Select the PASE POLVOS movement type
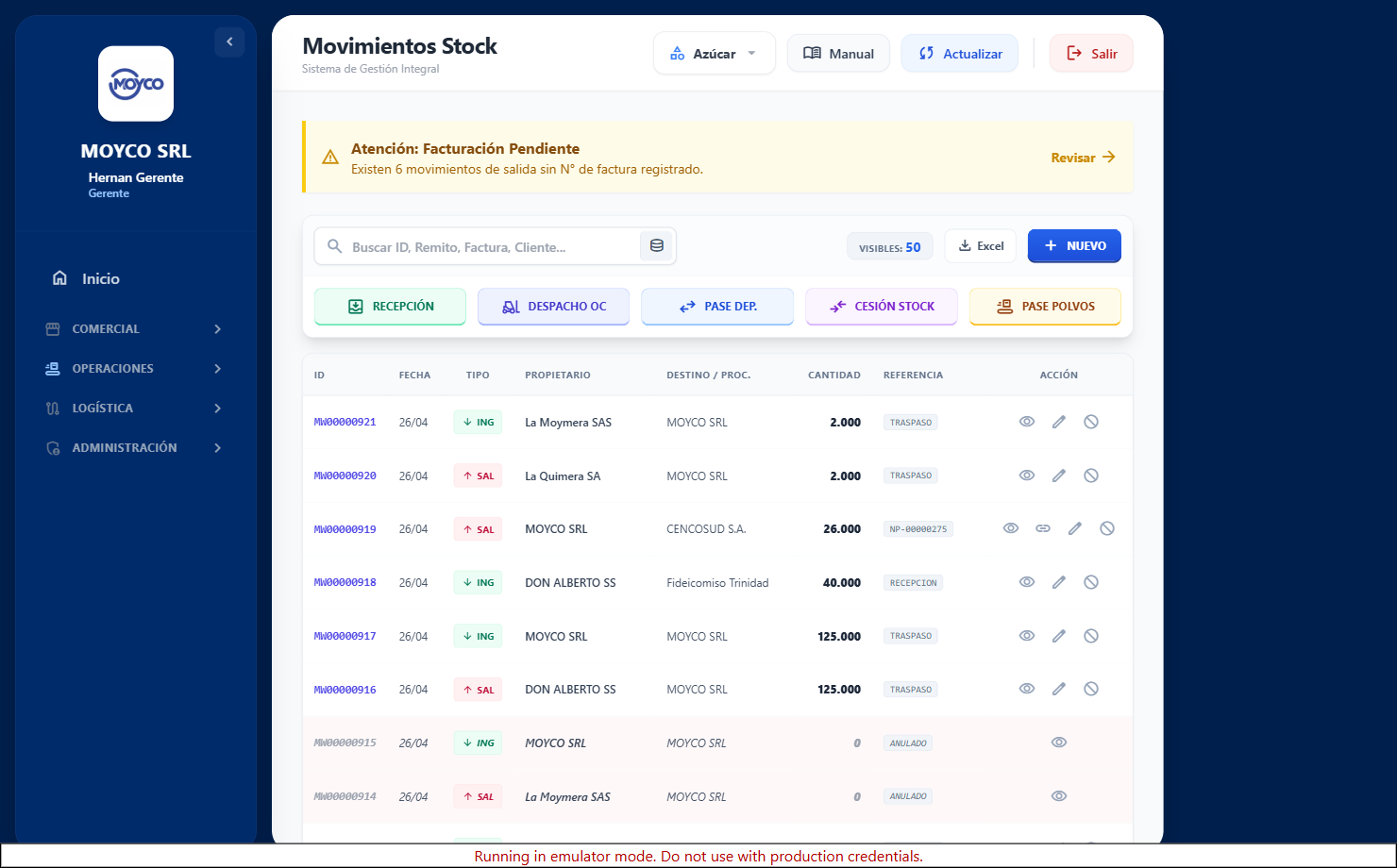The image size is (1397, 868). (1045, 307)
